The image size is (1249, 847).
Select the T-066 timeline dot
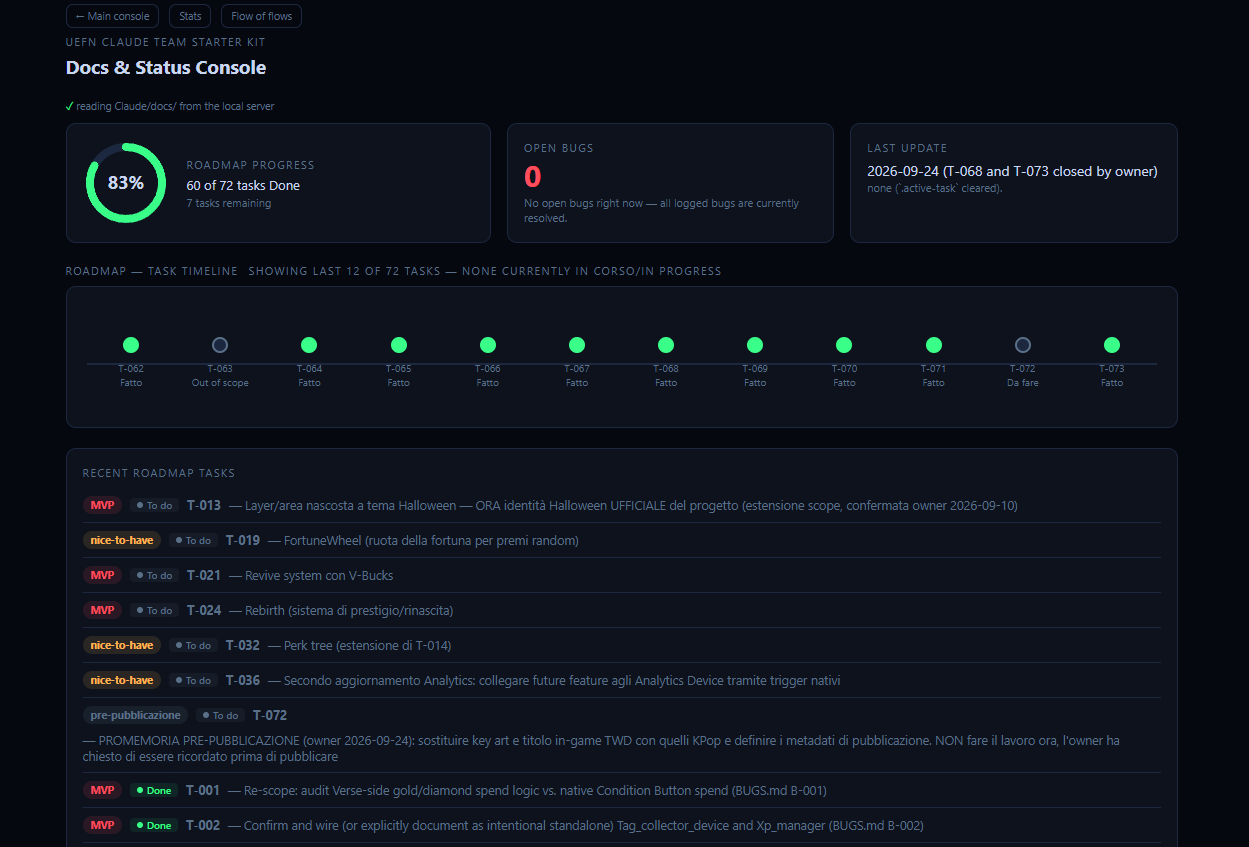point(488,345)
